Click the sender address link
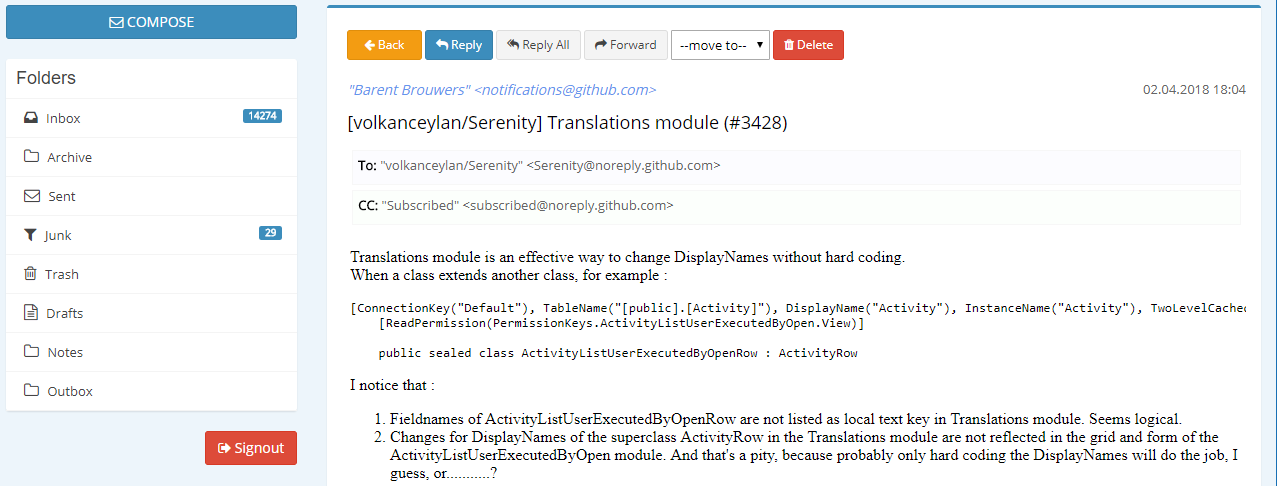 point(502,90)
